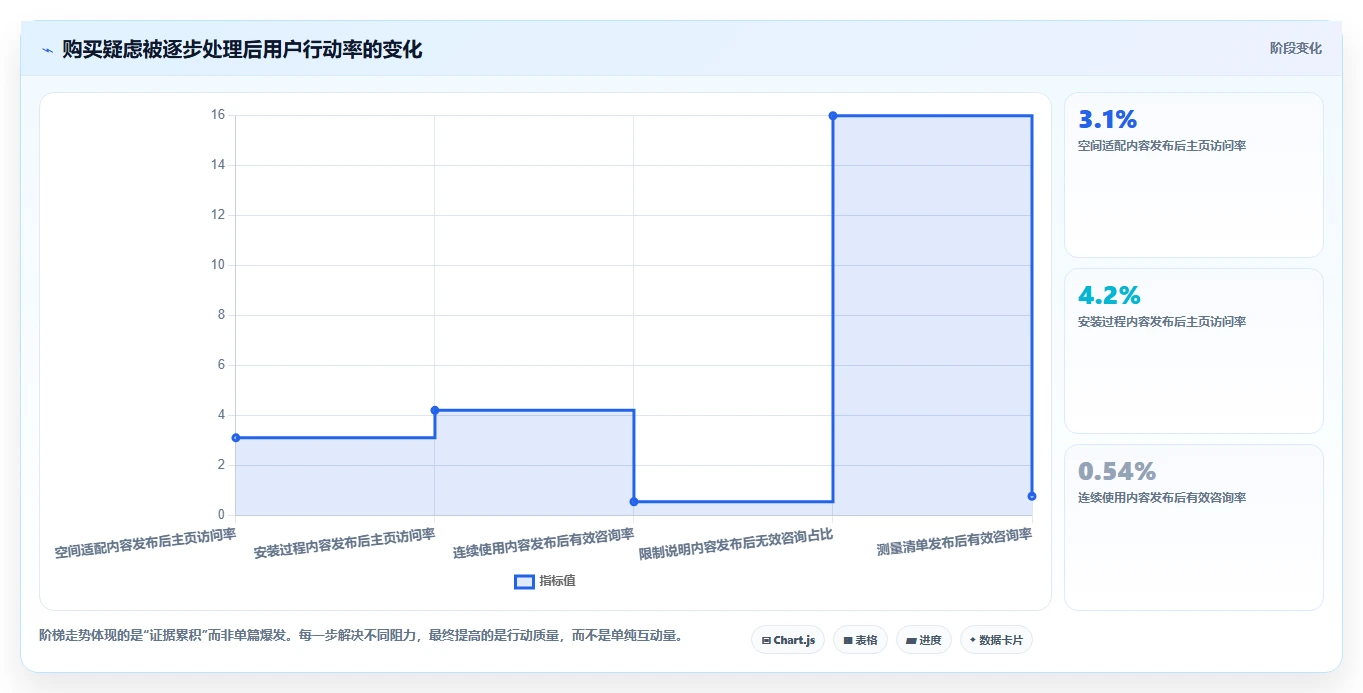Screen dimensions: 1363x693
Task: Click the lightning icon beside the title
Action: coord(47,49)
